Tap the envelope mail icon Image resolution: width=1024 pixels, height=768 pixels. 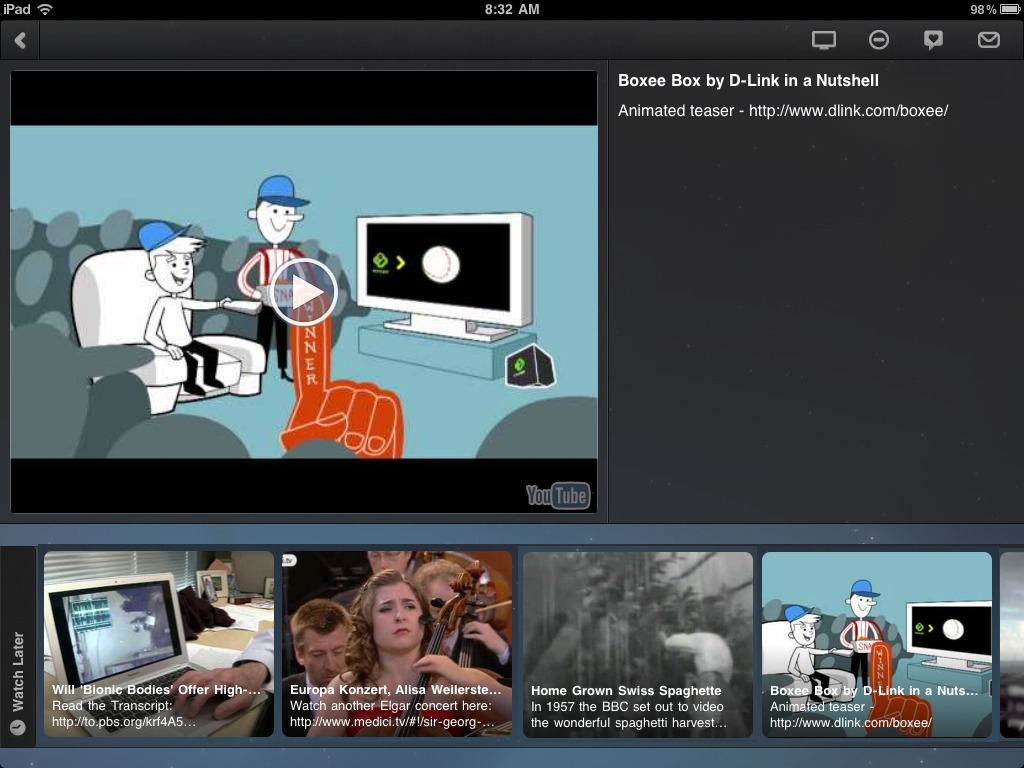988,40
